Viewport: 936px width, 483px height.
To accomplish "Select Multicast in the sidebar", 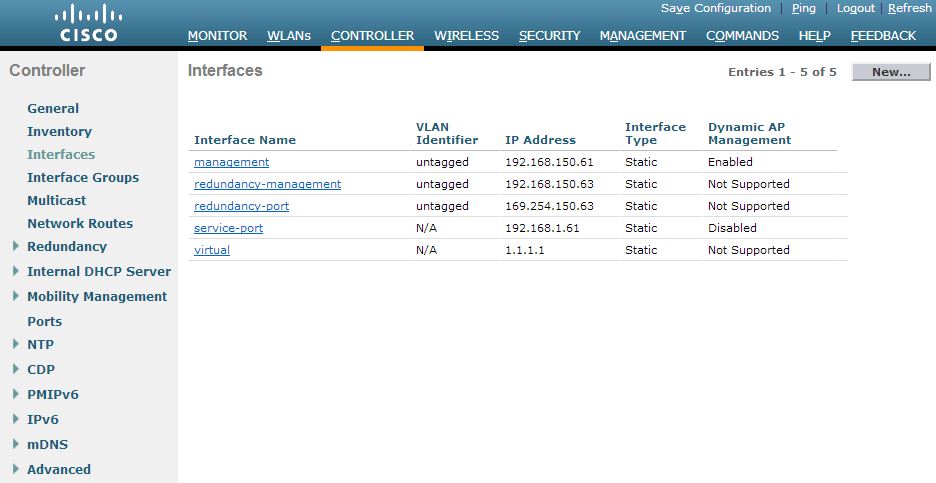I will [x=57, y=201].
